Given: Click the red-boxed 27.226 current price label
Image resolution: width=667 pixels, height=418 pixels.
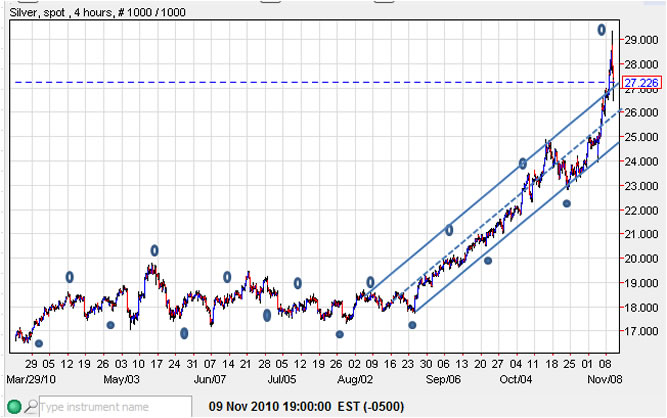Looking at the screenshot, I should (641, 82).
